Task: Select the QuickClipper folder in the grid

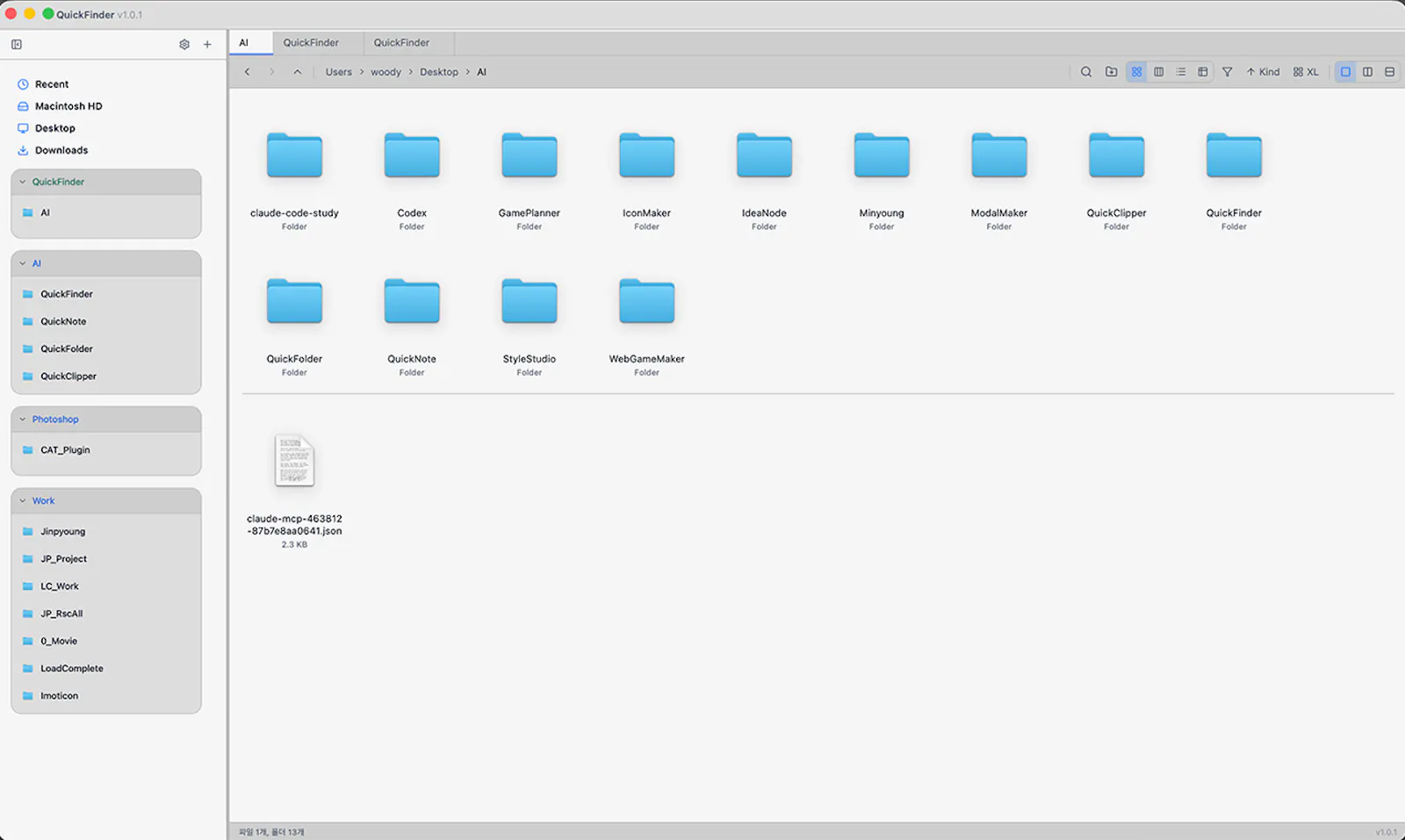Action: click(x=1117, y=155)
